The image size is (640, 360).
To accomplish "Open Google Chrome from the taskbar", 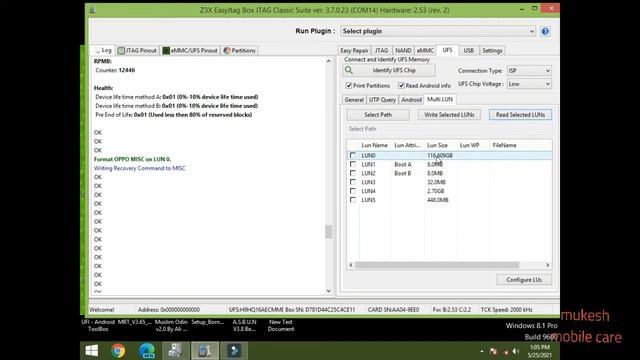I will [x=118, y=351].
